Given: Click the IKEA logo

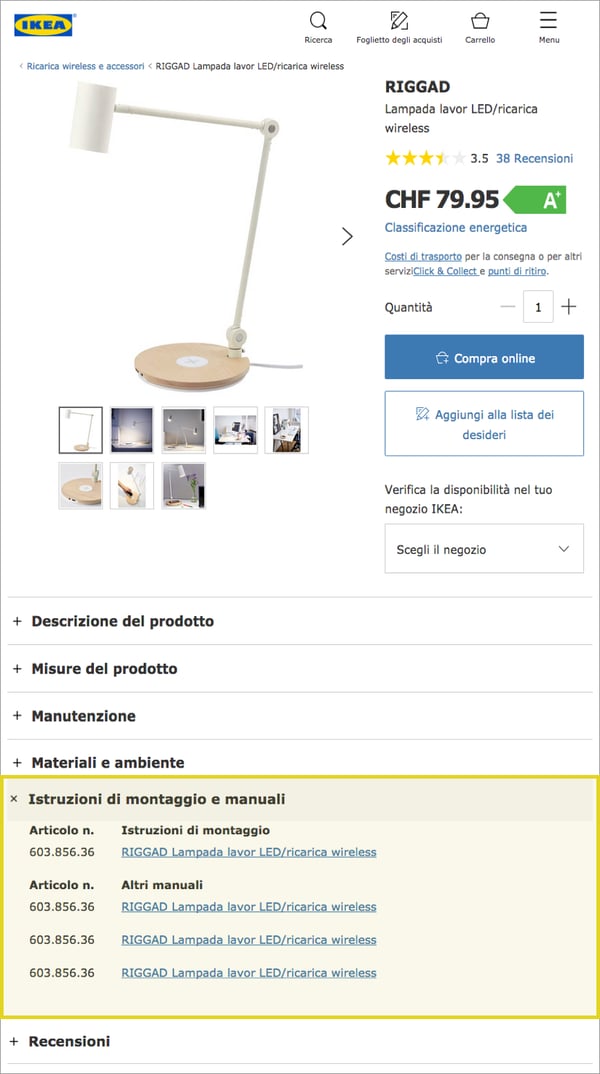Looking at the screenshot, I should [x=43, y=25].
